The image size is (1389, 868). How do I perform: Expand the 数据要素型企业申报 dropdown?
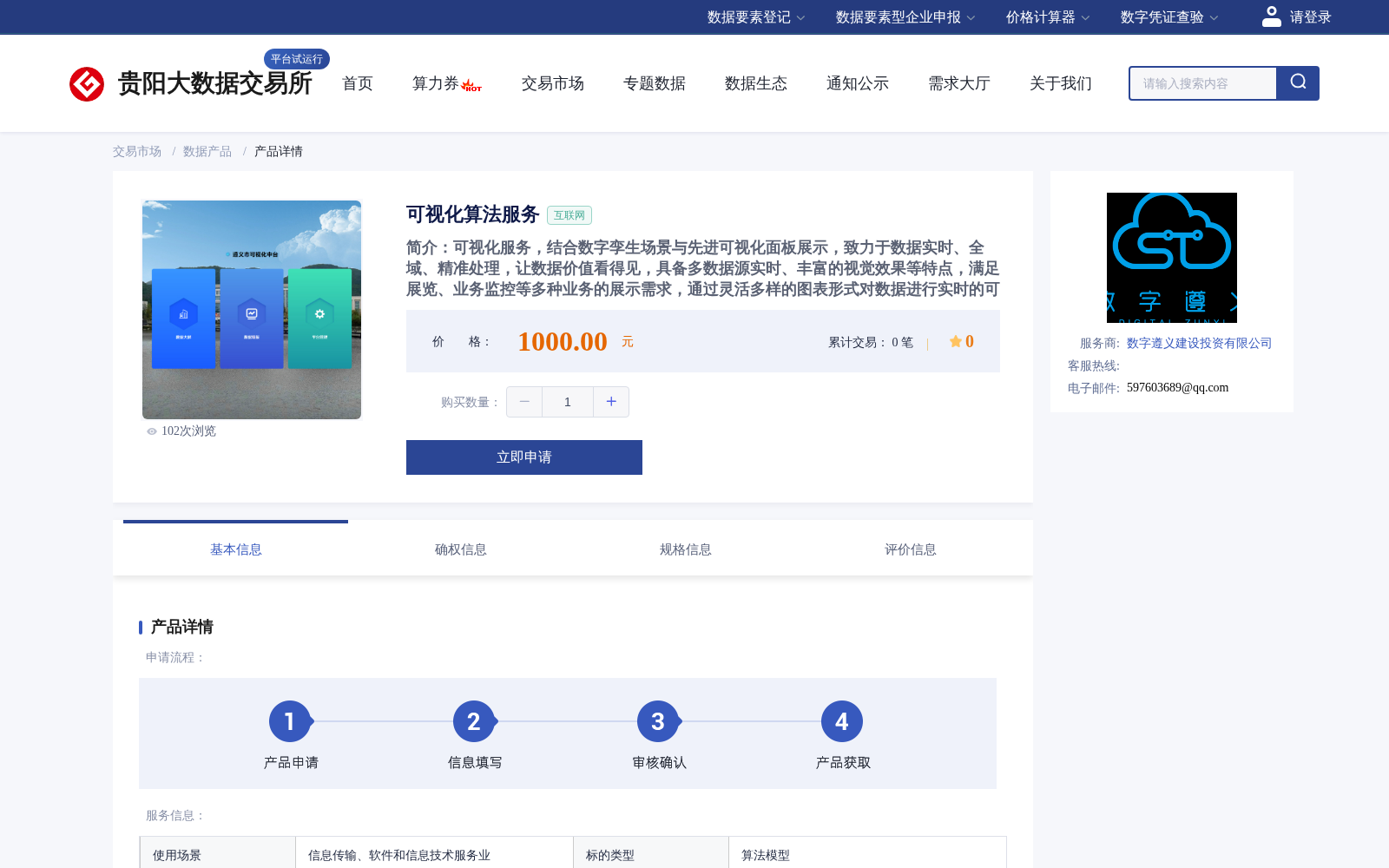click(x=905, y=17)
